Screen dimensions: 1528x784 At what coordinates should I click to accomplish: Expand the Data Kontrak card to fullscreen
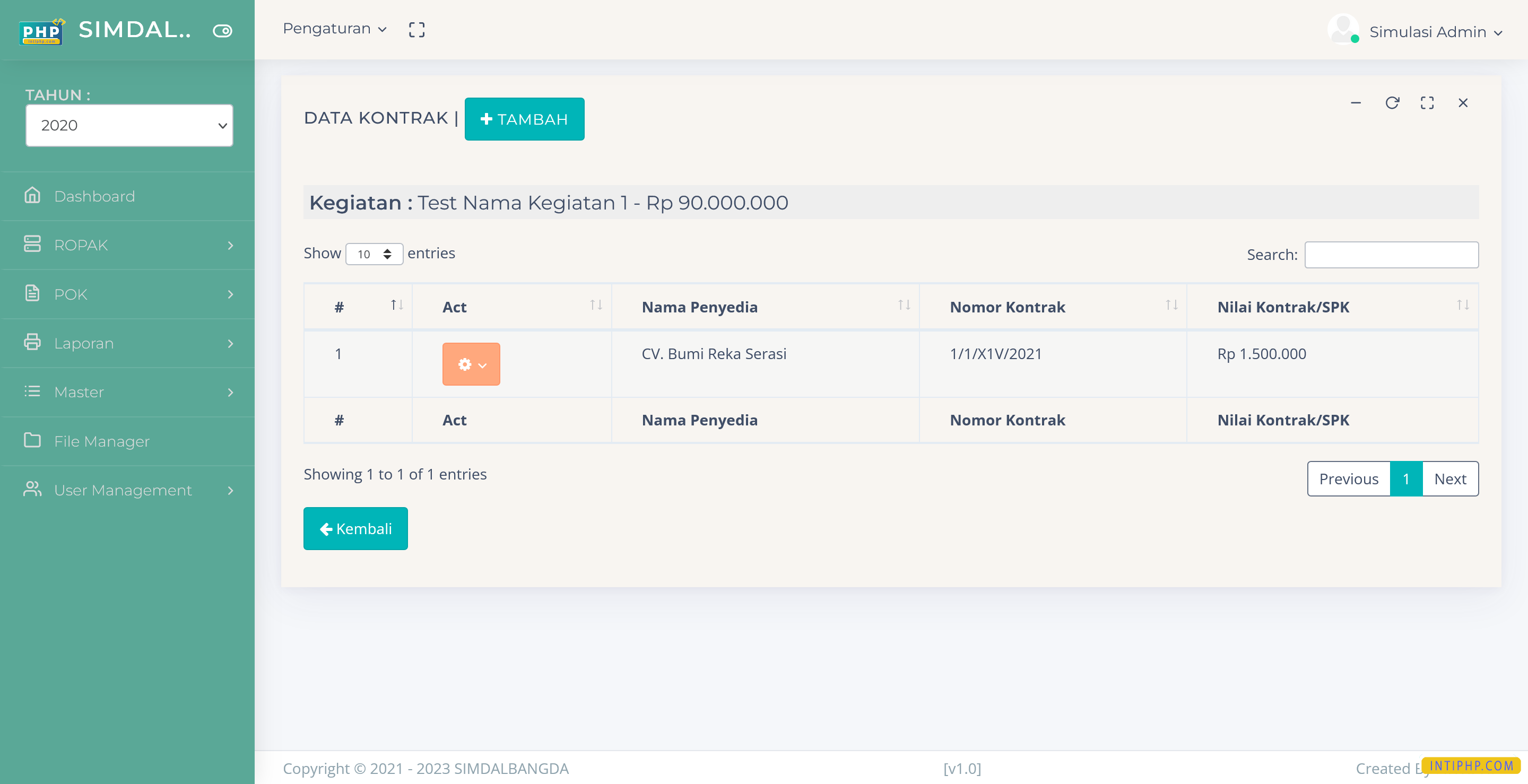click(1427, 103)
